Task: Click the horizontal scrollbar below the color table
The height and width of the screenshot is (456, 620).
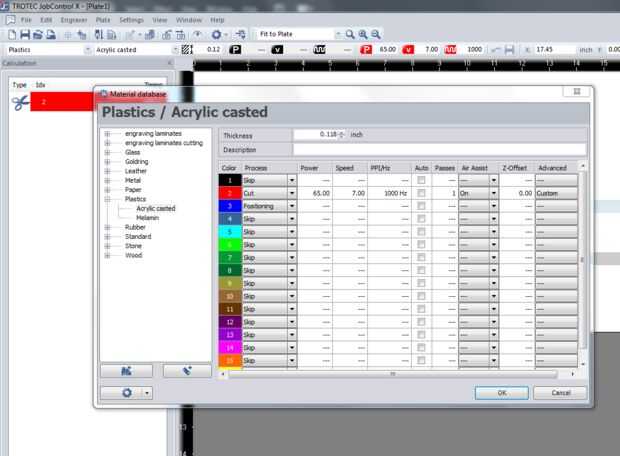Action: click(393, 374)
